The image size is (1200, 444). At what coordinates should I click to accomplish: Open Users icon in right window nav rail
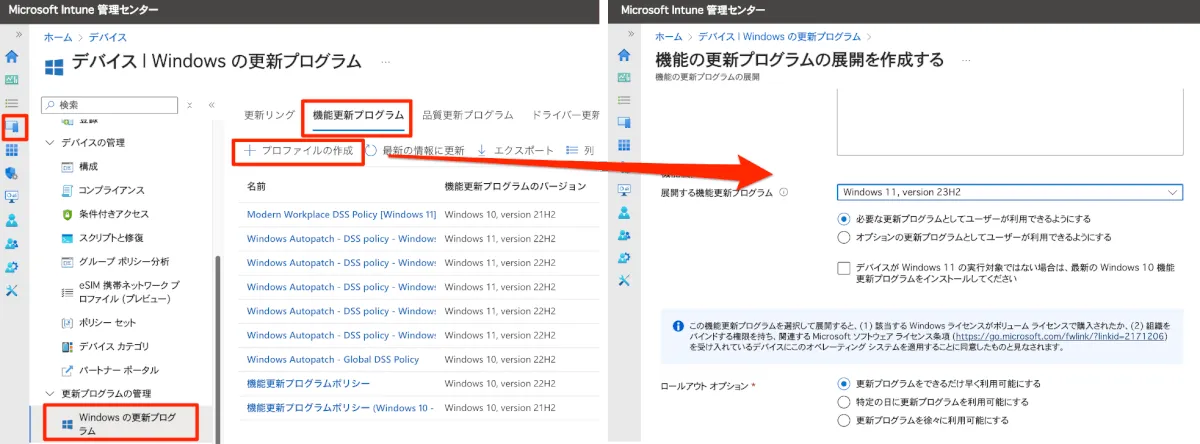click(x=625, y=212)
